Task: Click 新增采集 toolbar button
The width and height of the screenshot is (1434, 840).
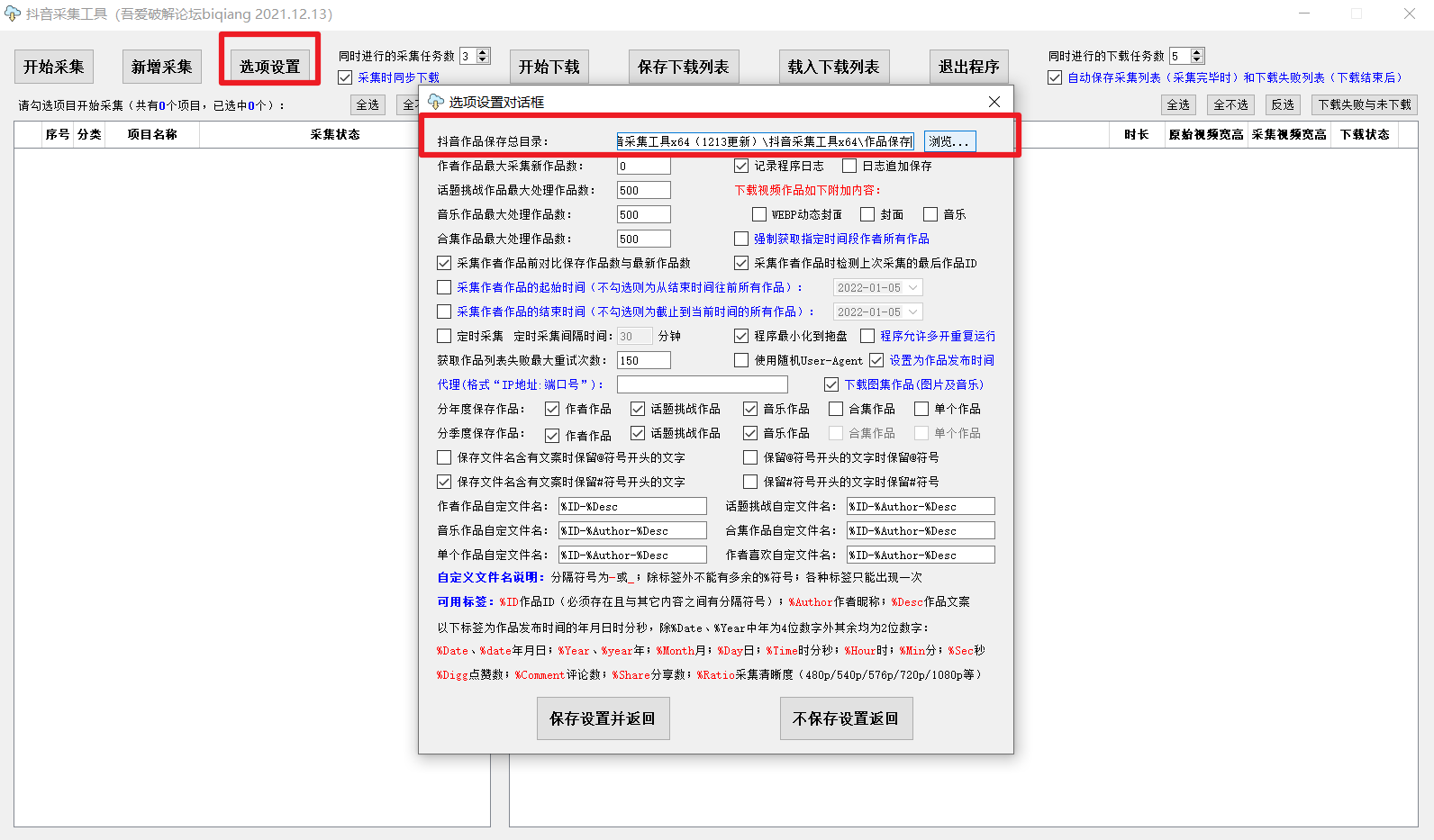Action: (x=162, y=67)
